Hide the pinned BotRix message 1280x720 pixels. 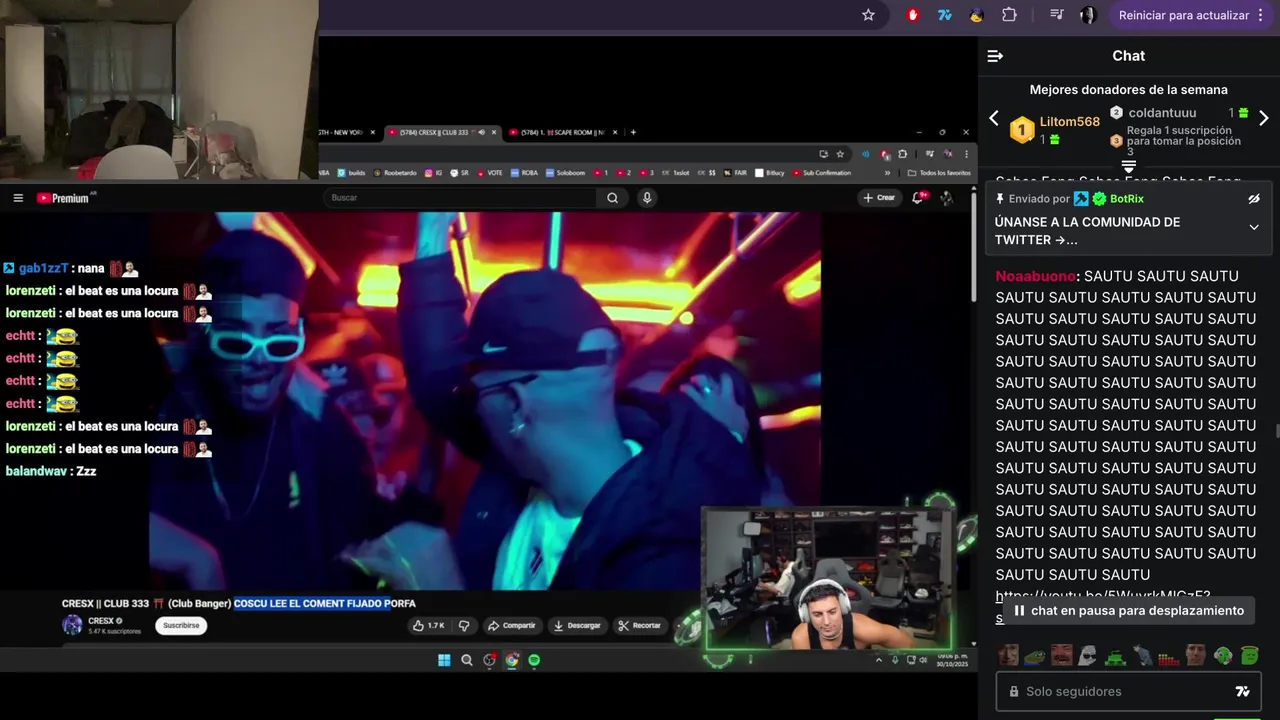point(1254,199)
